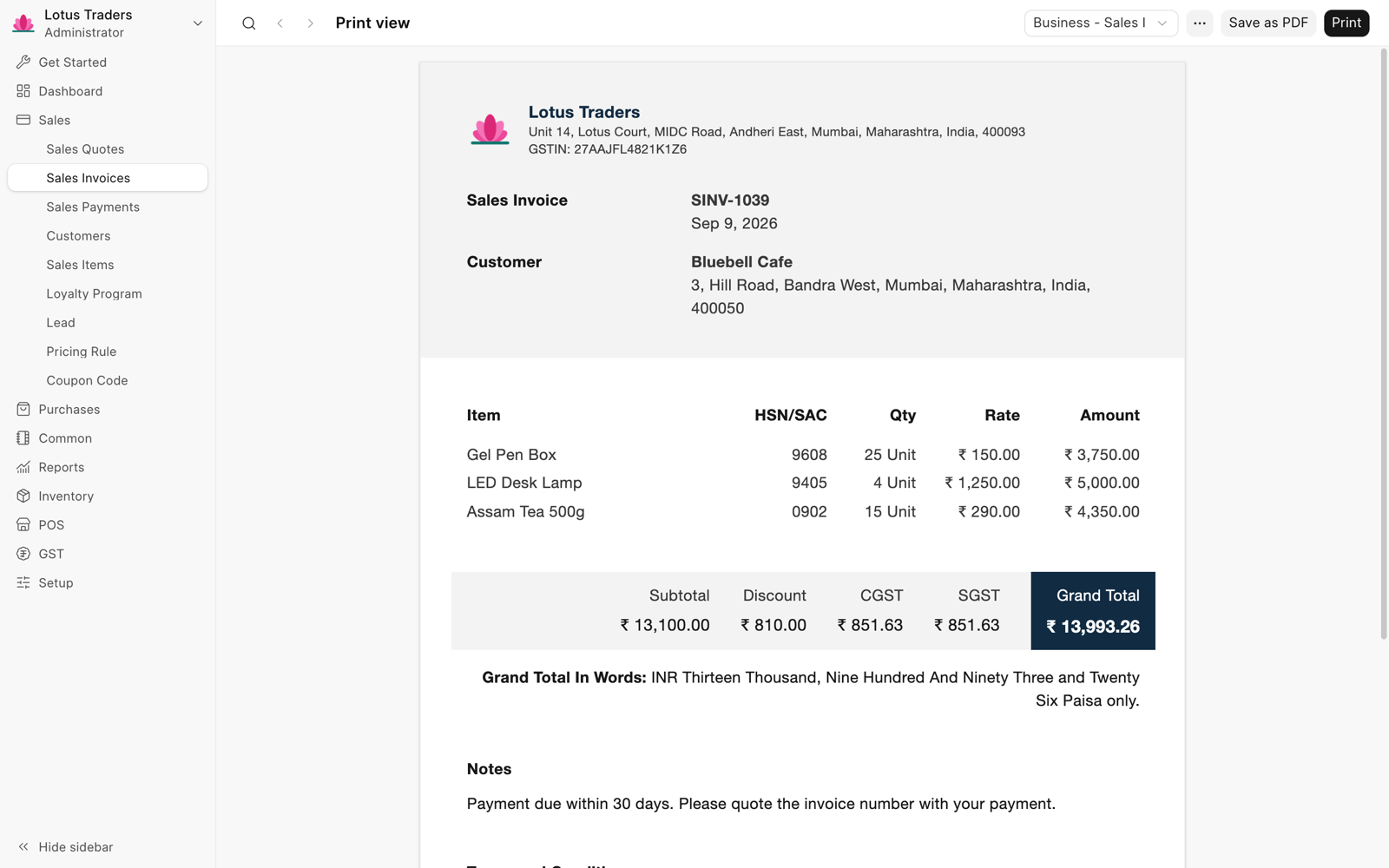
Task: Go forward with the right chevron
Action: [310, 23]
